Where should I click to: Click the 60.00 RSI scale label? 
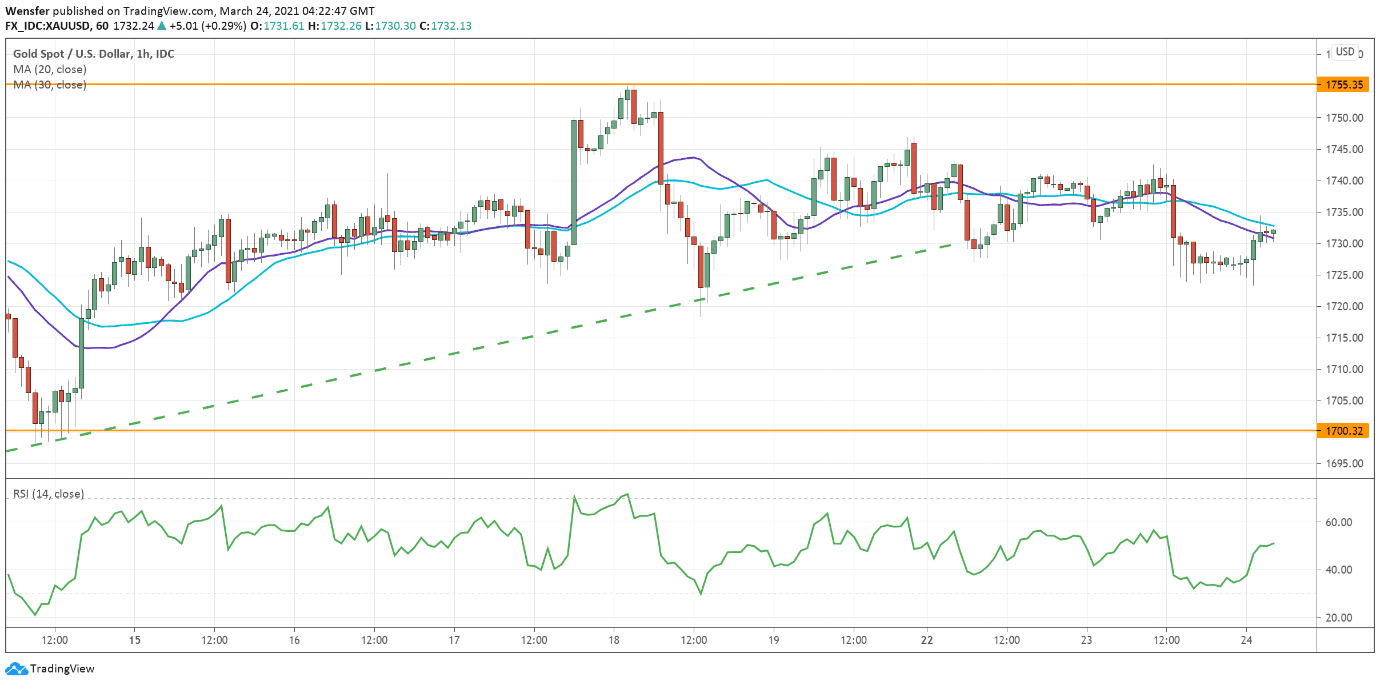(x=1339, y=522)
